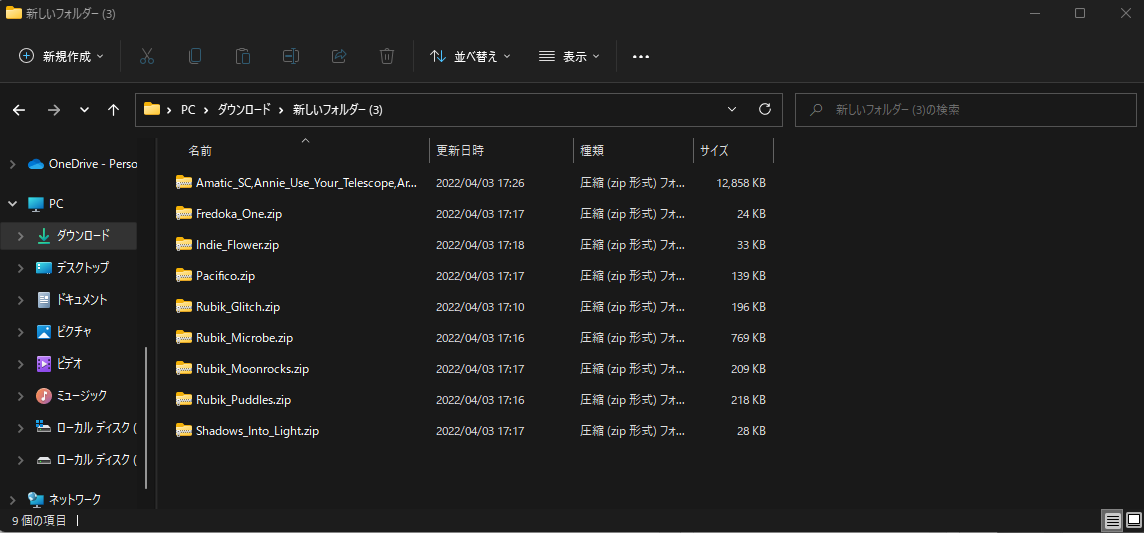Refresh the current folder view
Viewport: 1144px width, 533px height.
765,109
